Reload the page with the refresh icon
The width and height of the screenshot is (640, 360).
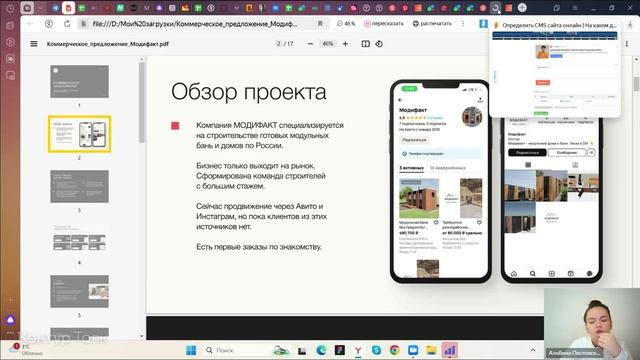point(67,24)
